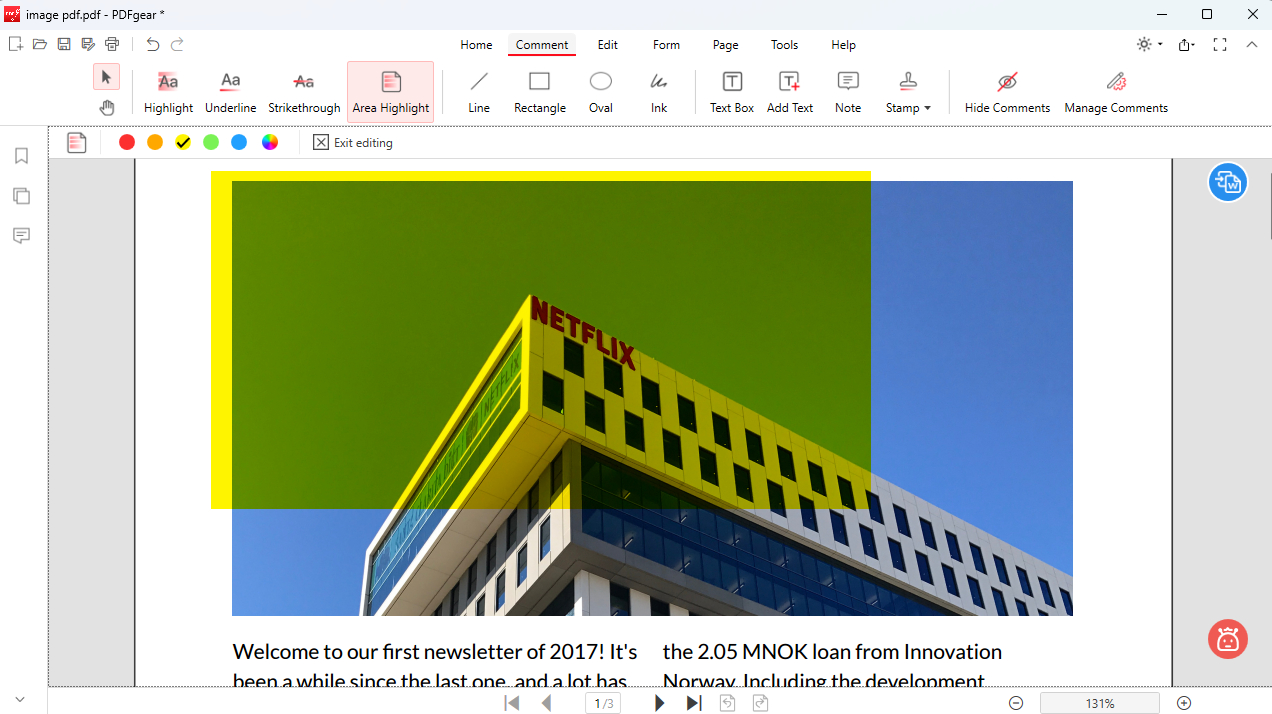The width and height of the screenshot is (1272, 714).
Task: Toggle the Area Highlight tool
Action: 391,92
